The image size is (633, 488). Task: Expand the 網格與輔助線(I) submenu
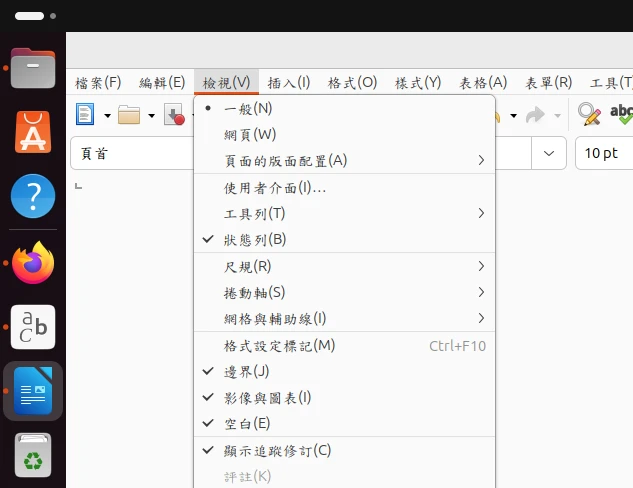[x=344, y=319]
